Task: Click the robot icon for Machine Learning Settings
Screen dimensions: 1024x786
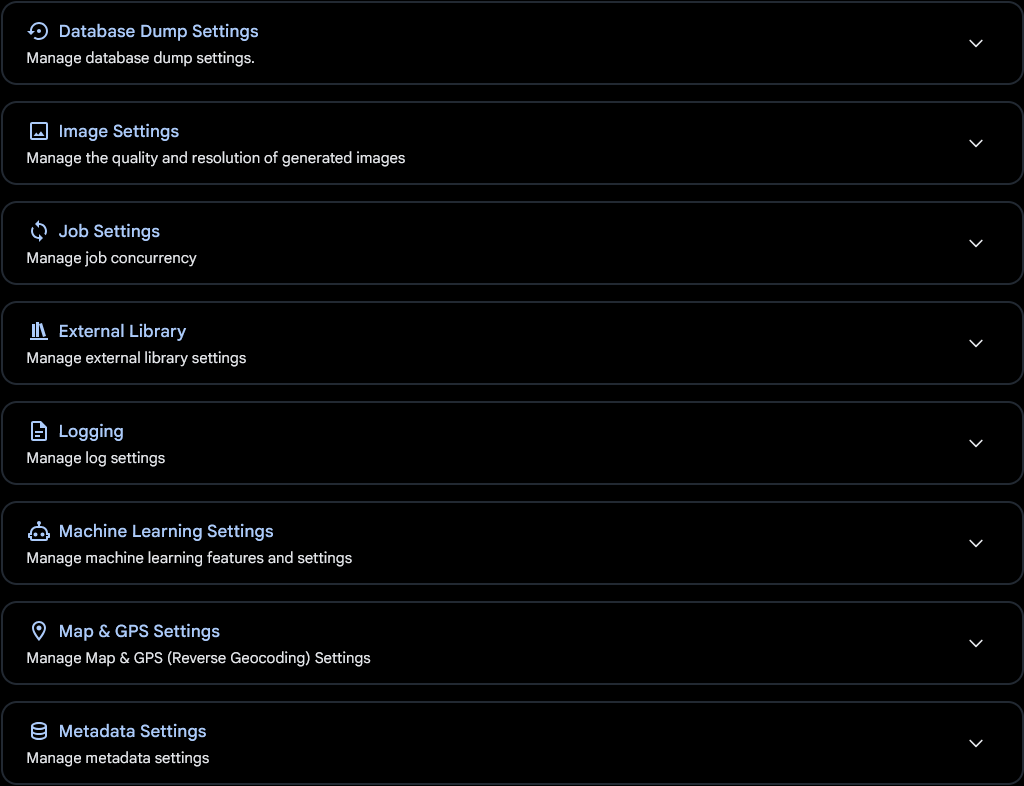Action: 38,531
